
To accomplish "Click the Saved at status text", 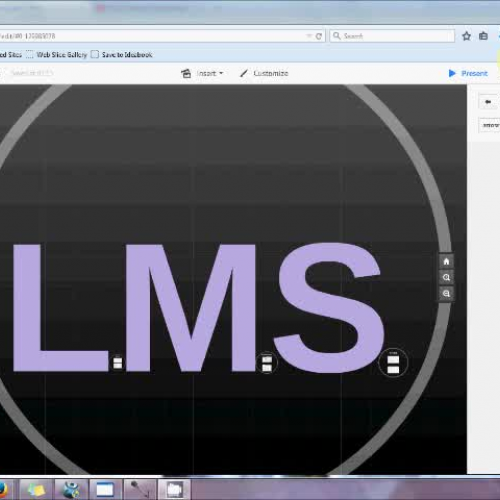I will [32, 73].
